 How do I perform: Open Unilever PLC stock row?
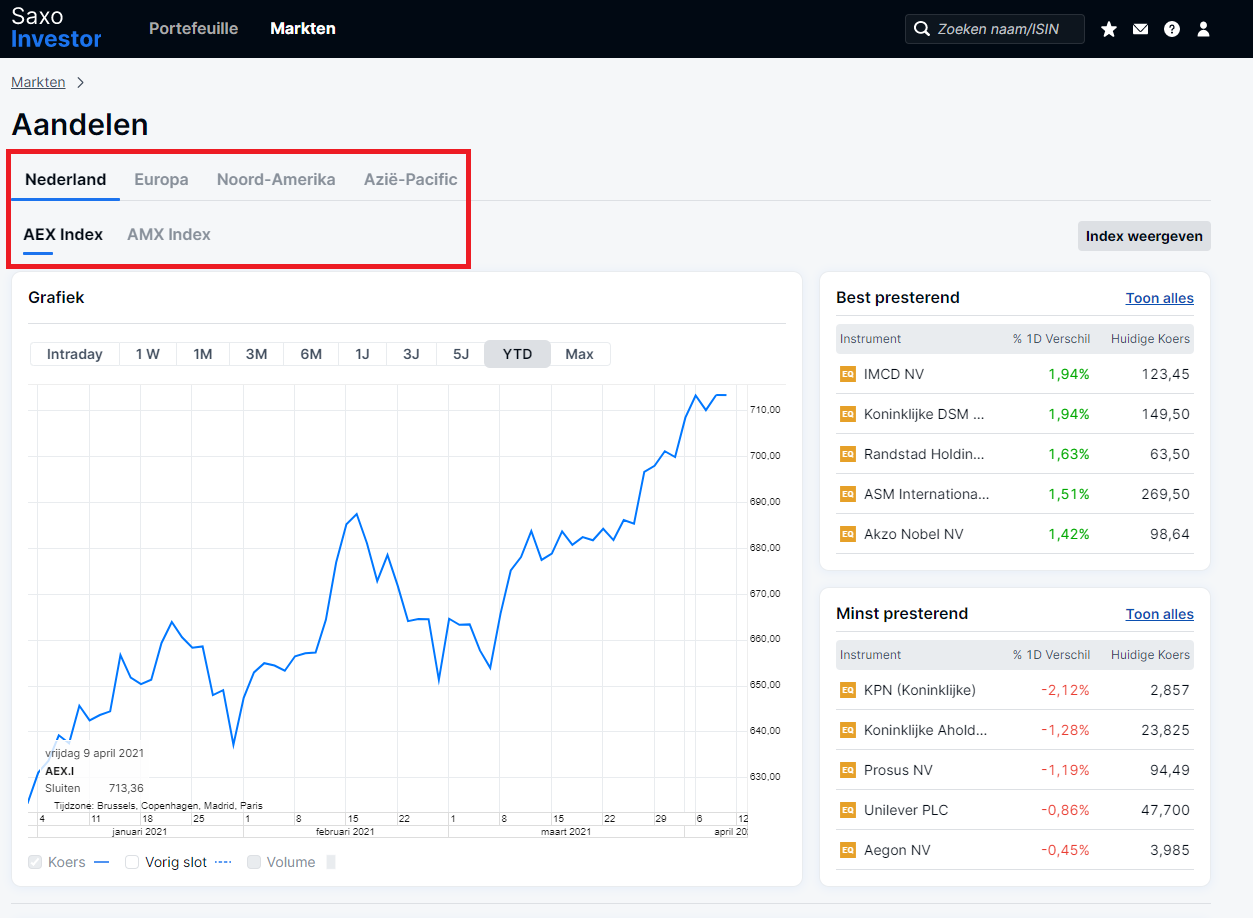pyautogui.click(x=1015, y=810)
